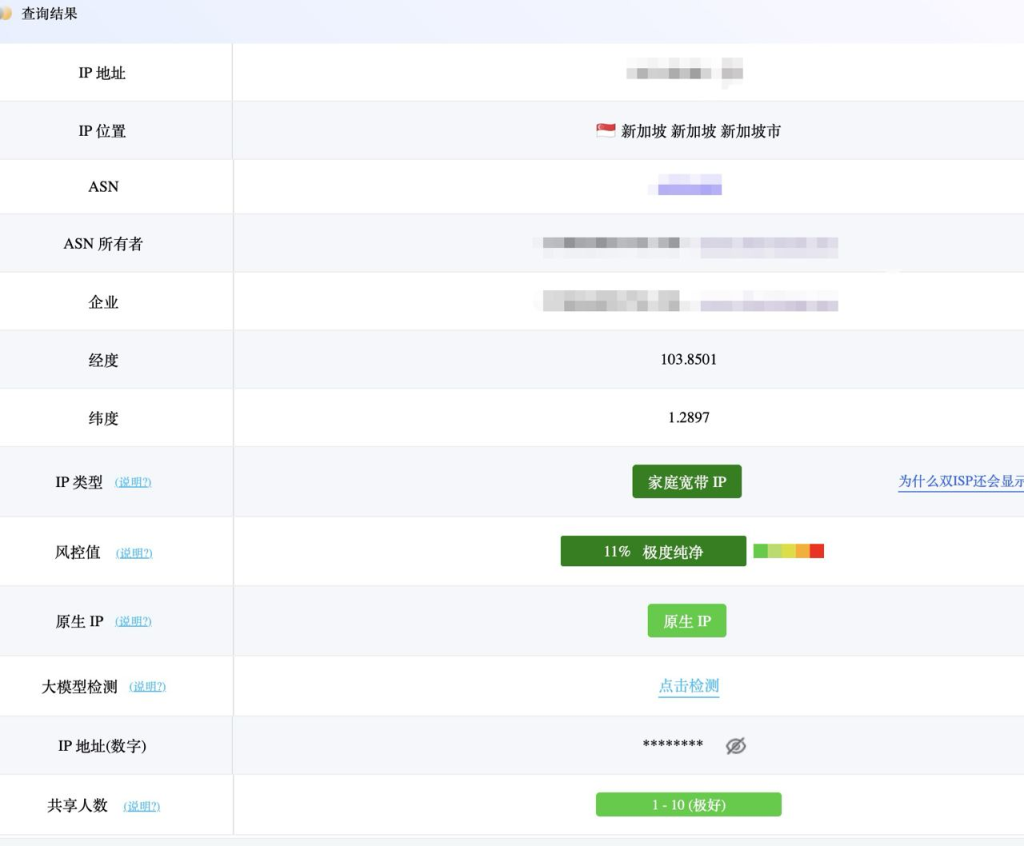Click 点击检测 to run the AI model detection
This screenshot has width=1024, height=846.
(x=688, y=686)
